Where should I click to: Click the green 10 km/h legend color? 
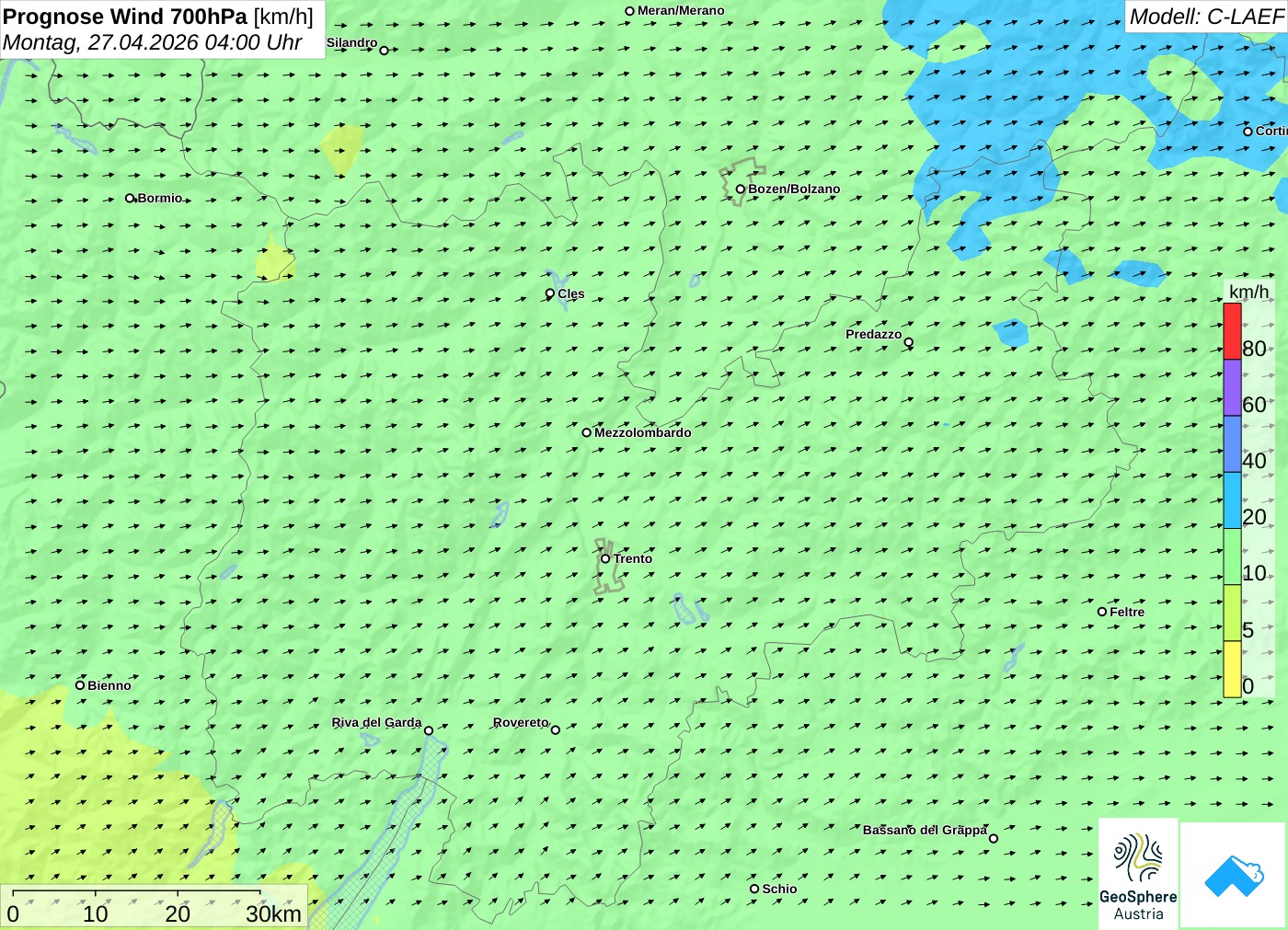tap(1232, 557)
